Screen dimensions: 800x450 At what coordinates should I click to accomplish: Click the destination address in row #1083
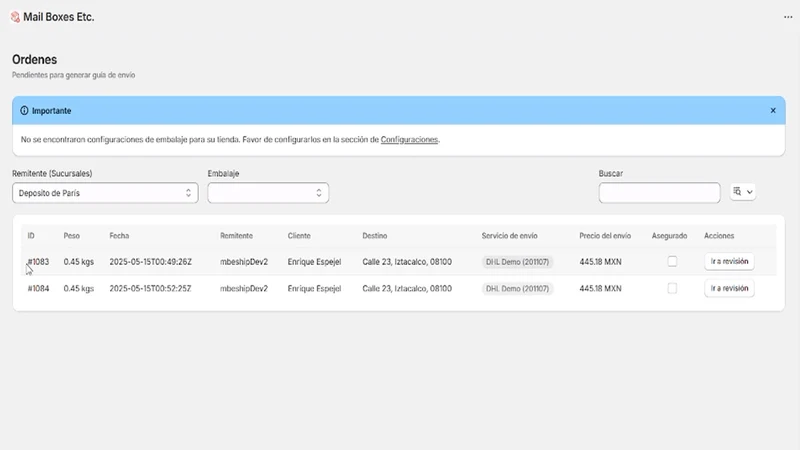(407, 262)
